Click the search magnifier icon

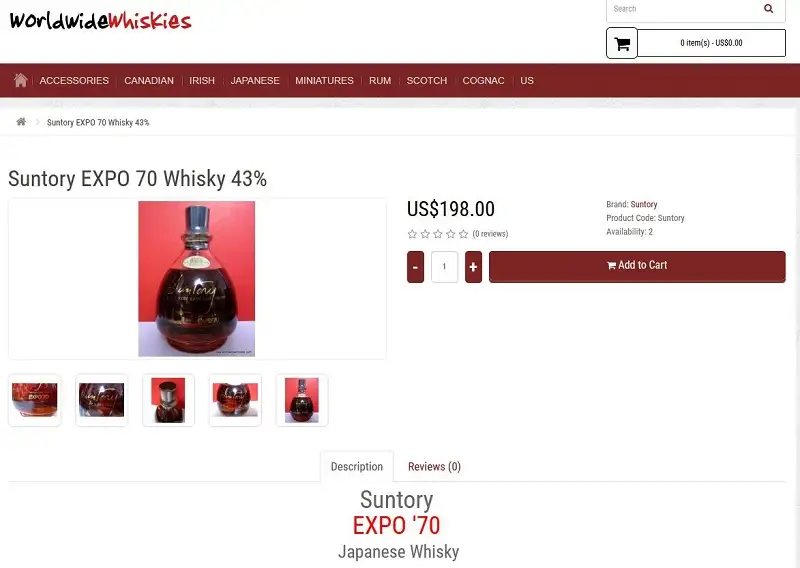pyautogui.click(x=768, y=9)
